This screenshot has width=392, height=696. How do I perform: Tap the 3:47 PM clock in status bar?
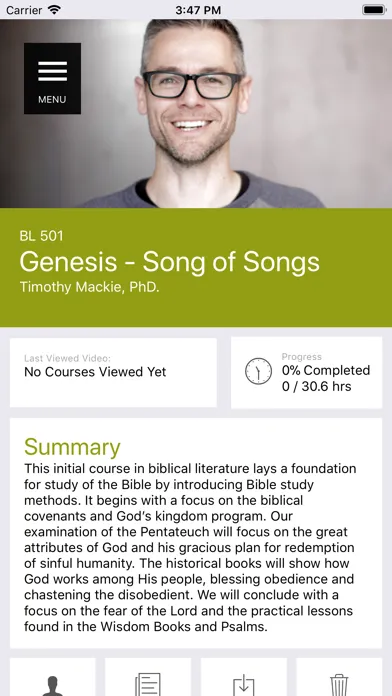[198, 10]
